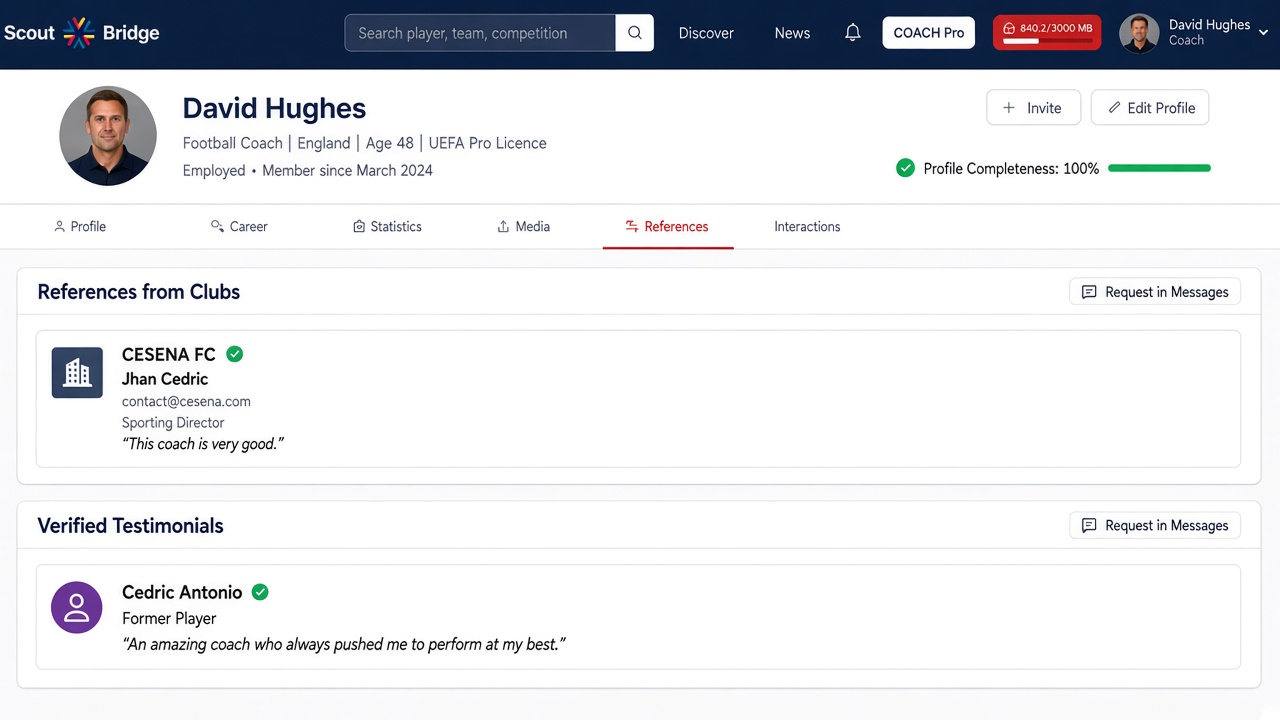1280x720 pixels.
Task: Click the Verified Testimonials heading
Action: tap(131, 526)
